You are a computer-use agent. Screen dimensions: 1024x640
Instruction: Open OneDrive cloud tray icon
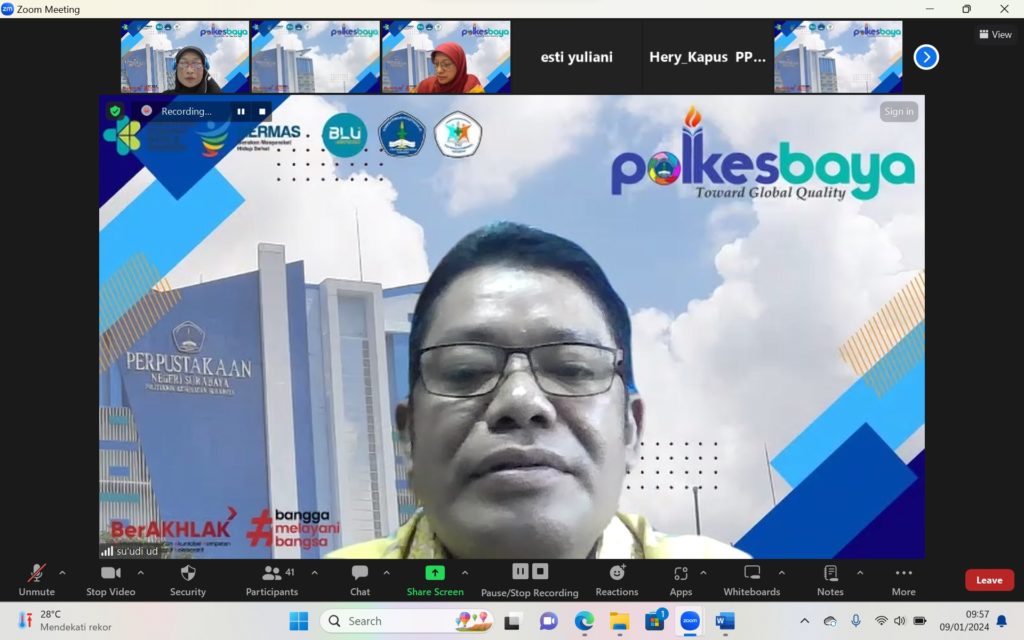click(x=830, y=621)
